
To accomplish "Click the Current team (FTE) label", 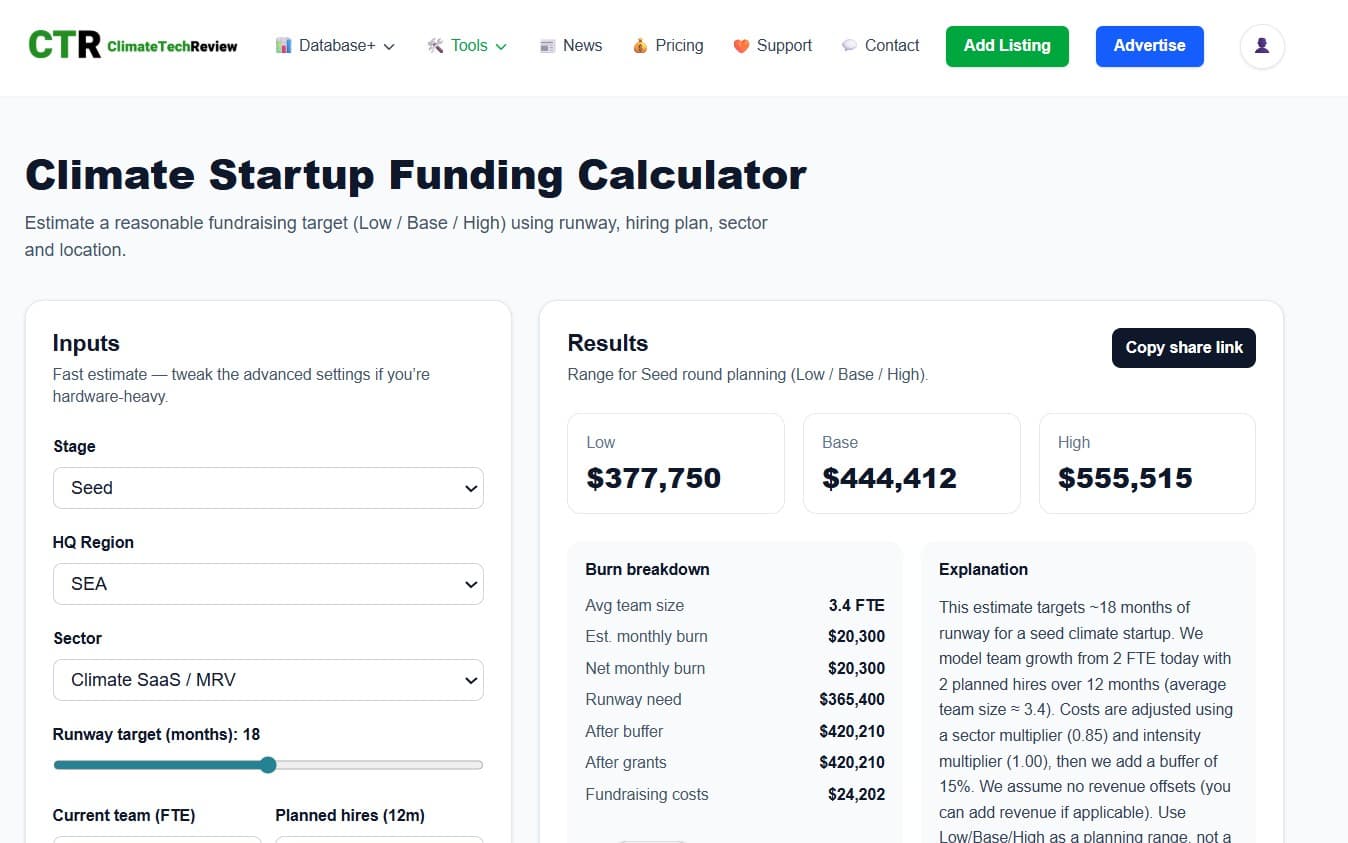I will pos(124,815).
